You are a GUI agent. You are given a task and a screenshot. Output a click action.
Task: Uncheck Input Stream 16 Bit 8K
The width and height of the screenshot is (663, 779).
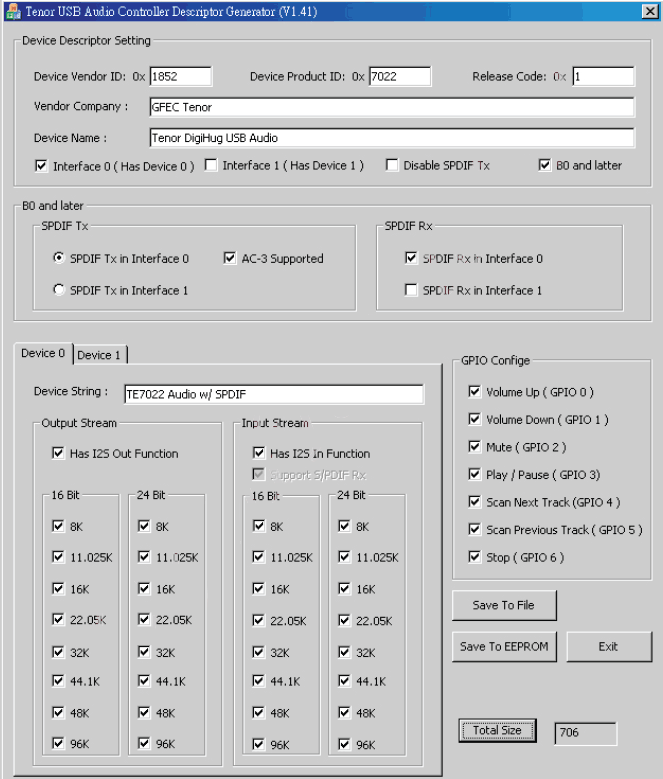click(259, 526)
